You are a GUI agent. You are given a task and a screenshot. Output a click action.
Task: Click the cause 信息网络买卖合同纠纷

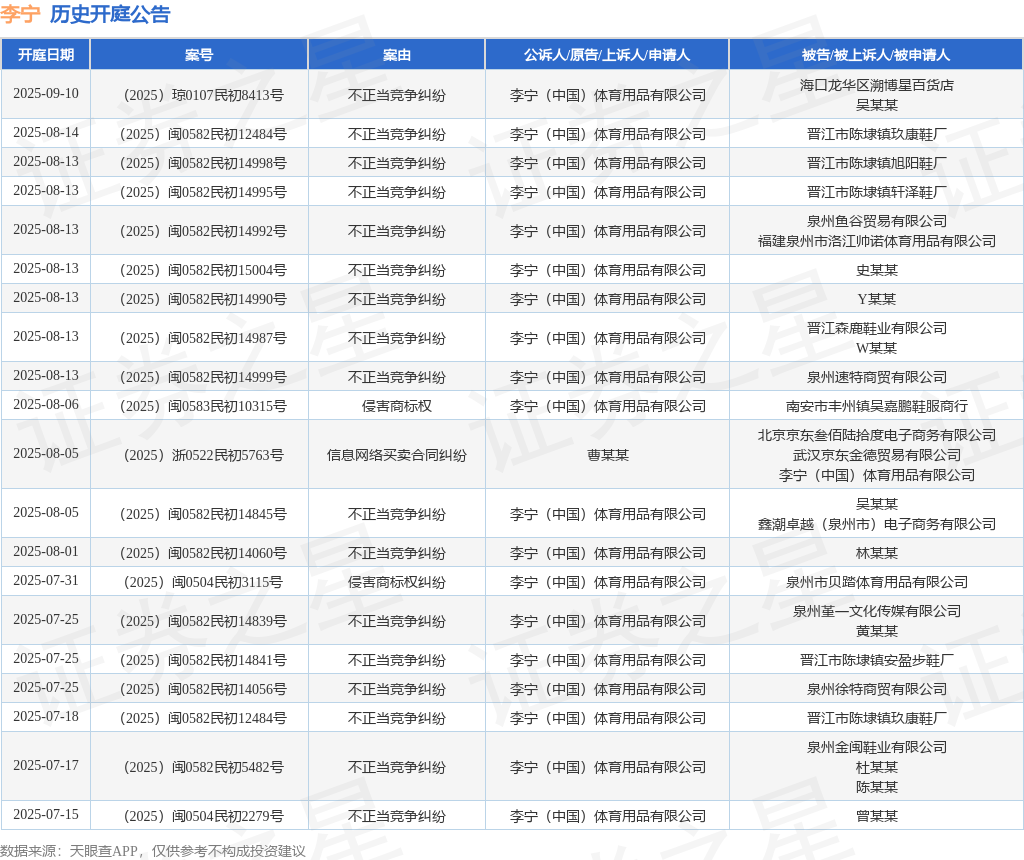[x=396, y=455]
